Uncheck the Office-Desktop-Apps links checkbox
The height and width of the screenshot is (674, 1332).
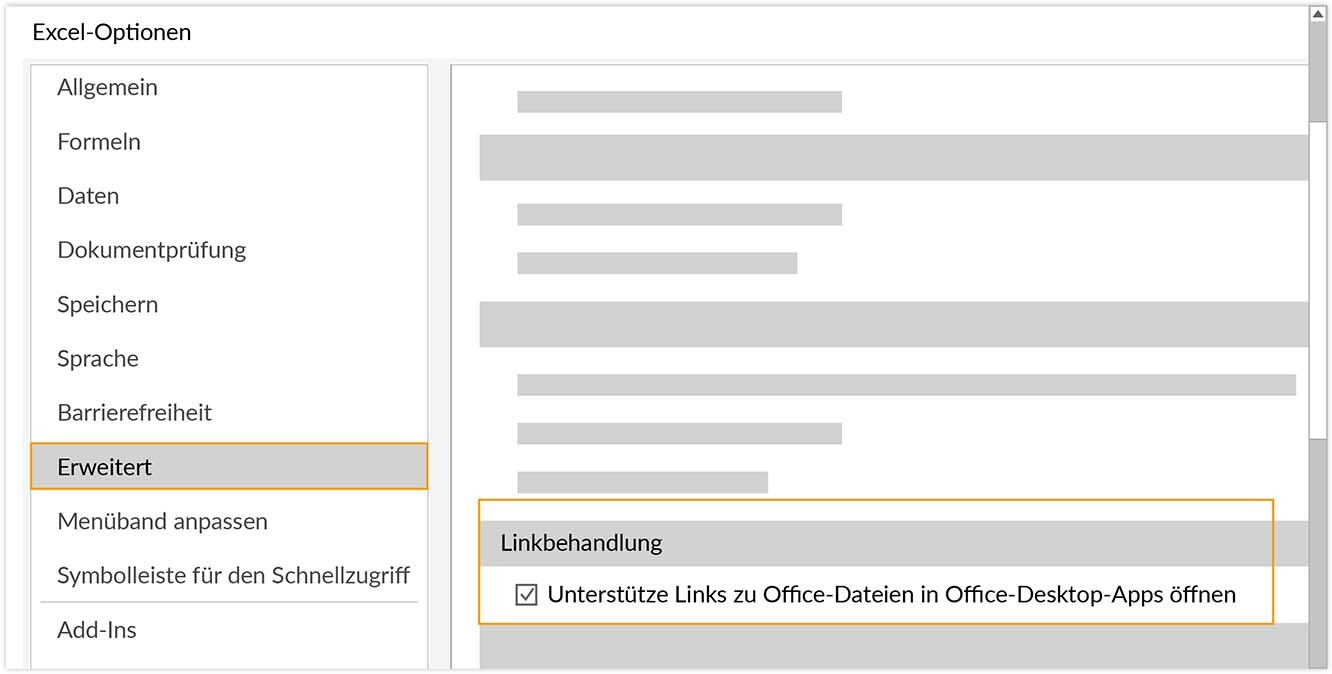[x=526, y=596]
